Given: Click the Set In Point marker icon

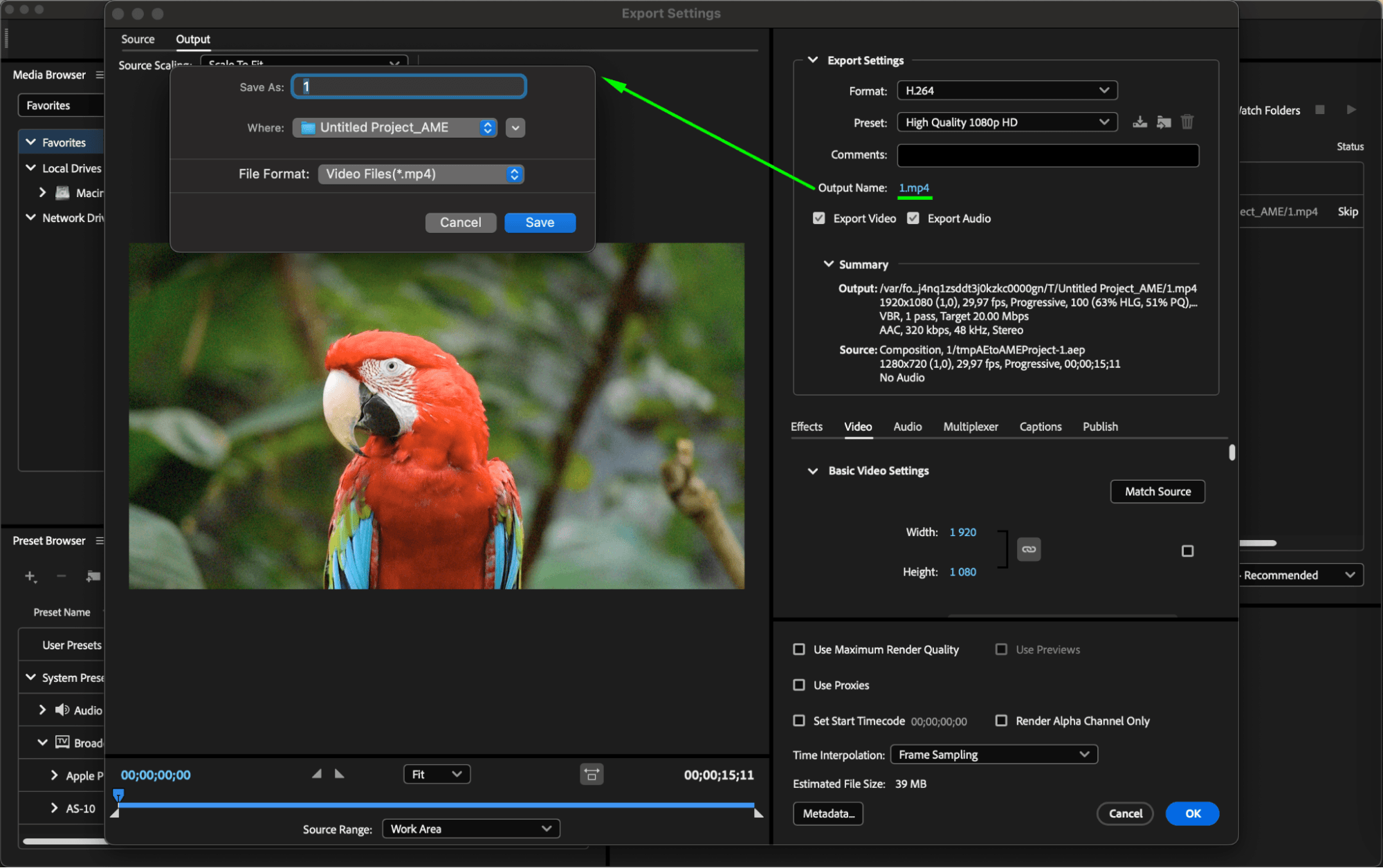Looking at the screenshot, I should [x=317, y=774].
